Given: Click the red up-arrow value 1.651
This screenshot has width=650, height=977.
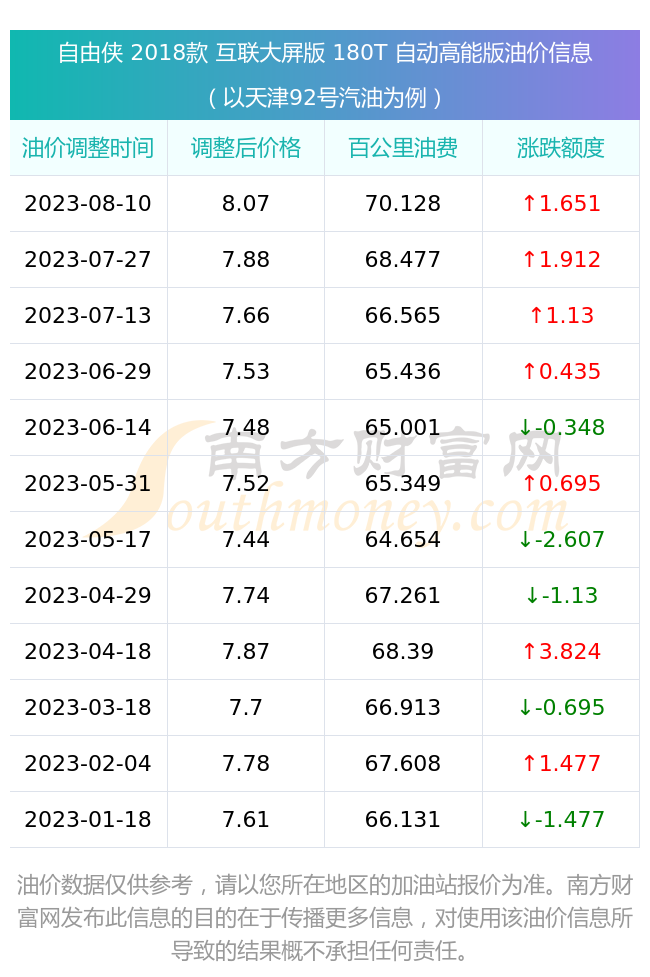Looking at the screenshot, I should click(561, 204).
